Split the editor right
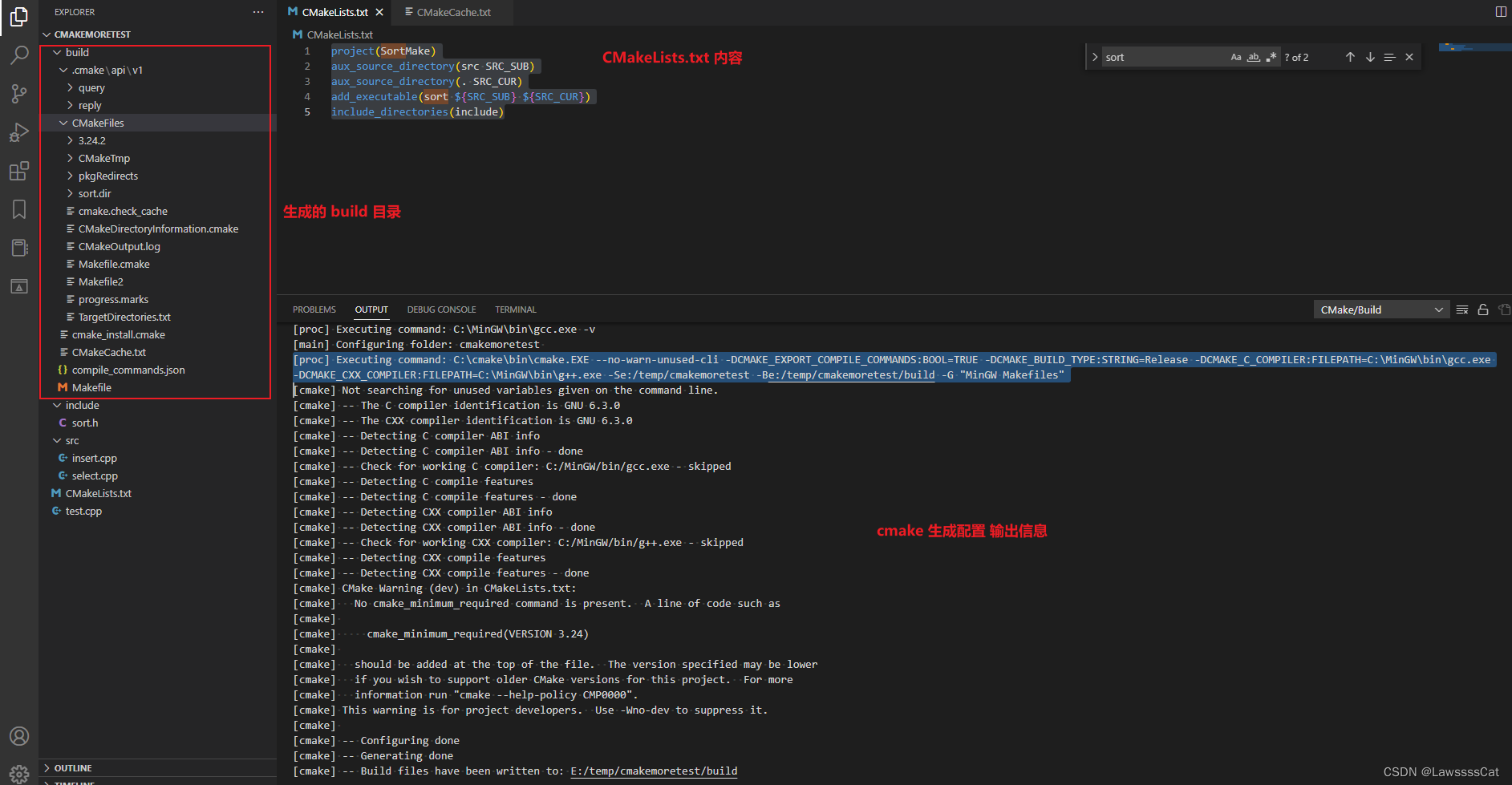The image size is (1512, 785). (x=1501, y=12)
